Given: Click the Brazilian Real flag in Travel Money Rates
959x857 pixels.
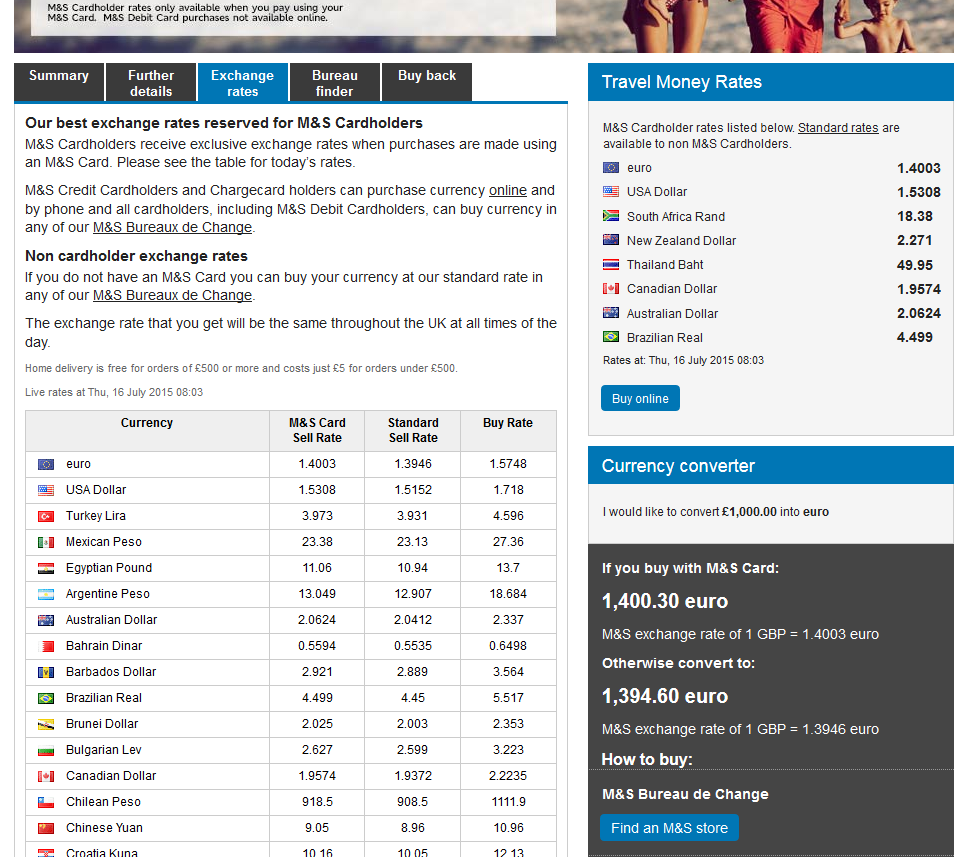Looking at the screenshot, I should (x=611, y=337).
